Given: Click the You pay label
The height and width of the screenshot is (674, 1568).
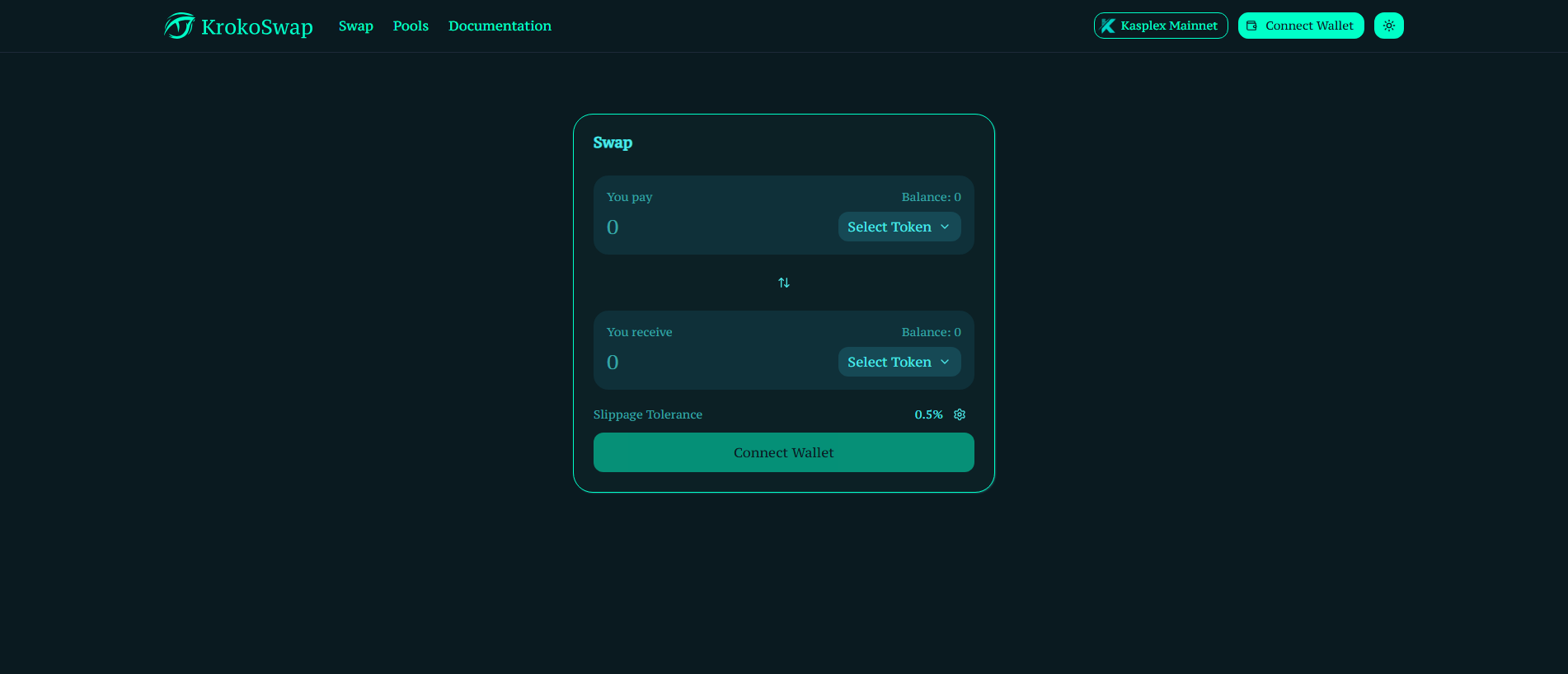Looking at the screenshot, I should click(630, 197).
